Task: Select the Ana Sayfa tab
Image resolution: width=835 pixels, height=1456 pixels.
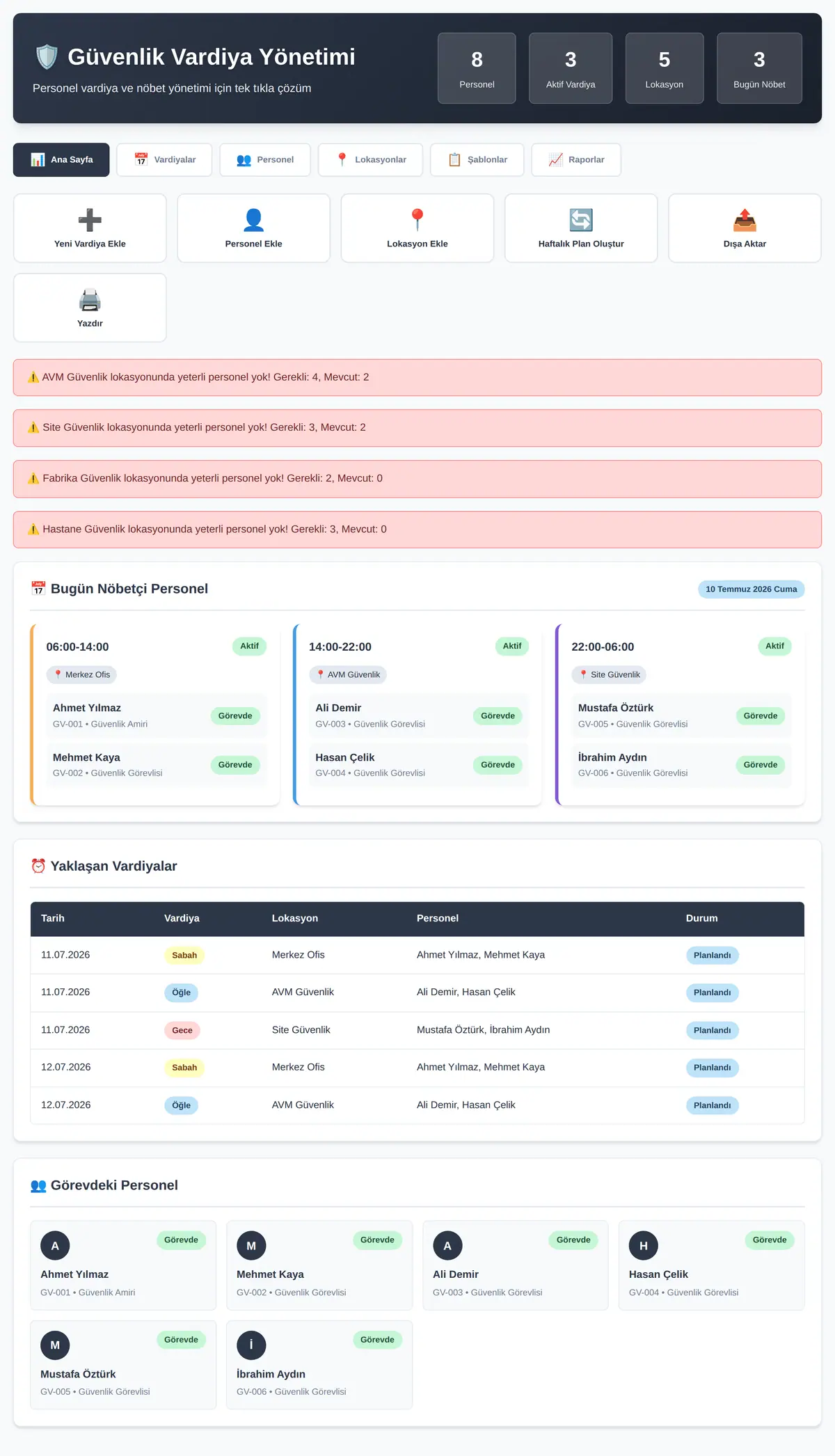Action: [x=61, y=160]
